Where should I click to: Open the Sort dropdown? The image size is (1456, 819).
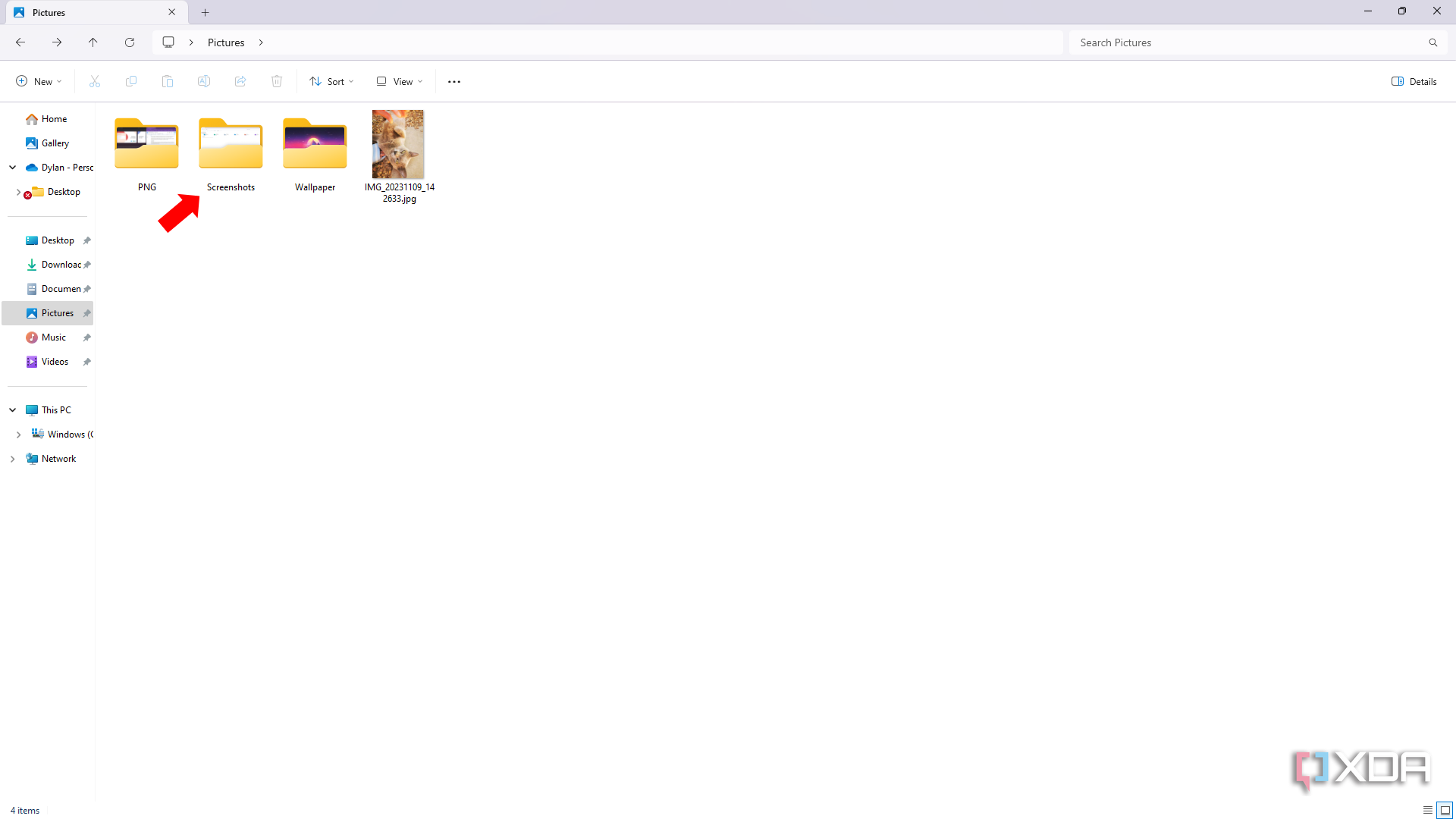[331, 81]
